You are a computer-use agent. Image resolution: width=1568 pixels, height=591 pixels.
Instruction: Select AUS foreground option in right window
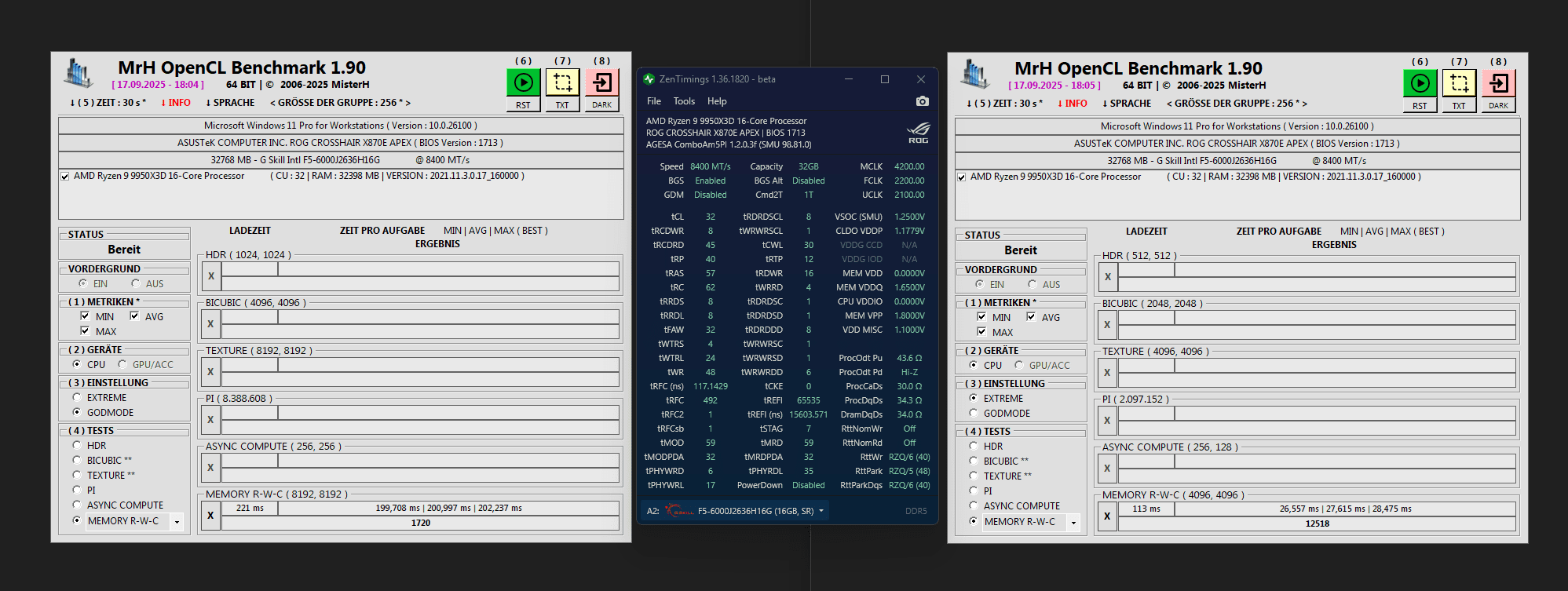pos(1033,284)
